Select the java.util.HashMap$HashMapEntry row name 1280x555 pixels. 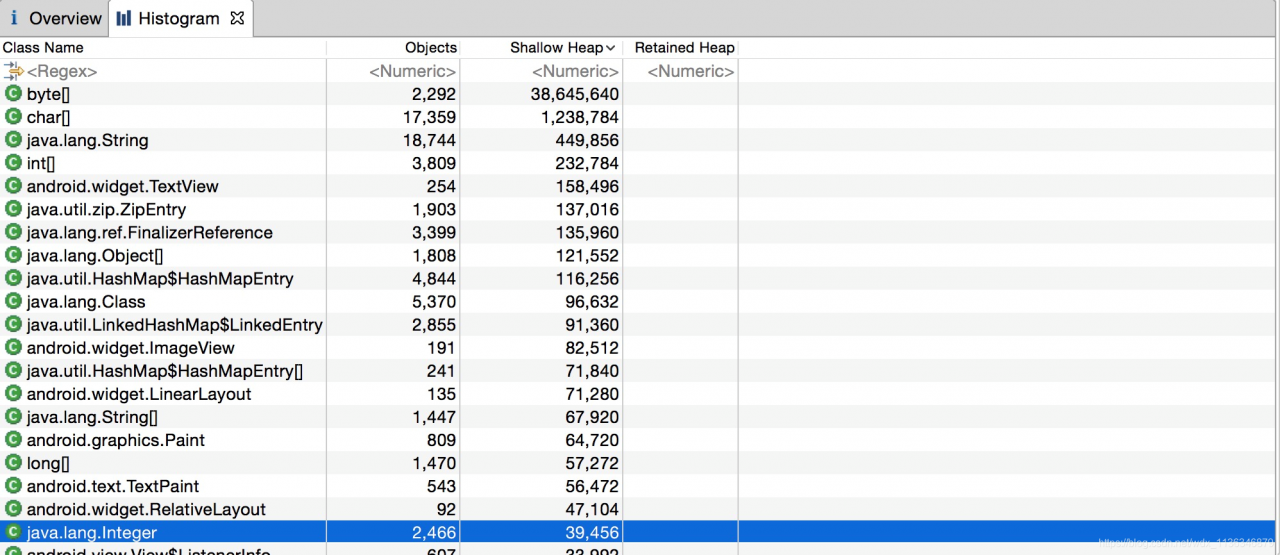tap(160, 278)
